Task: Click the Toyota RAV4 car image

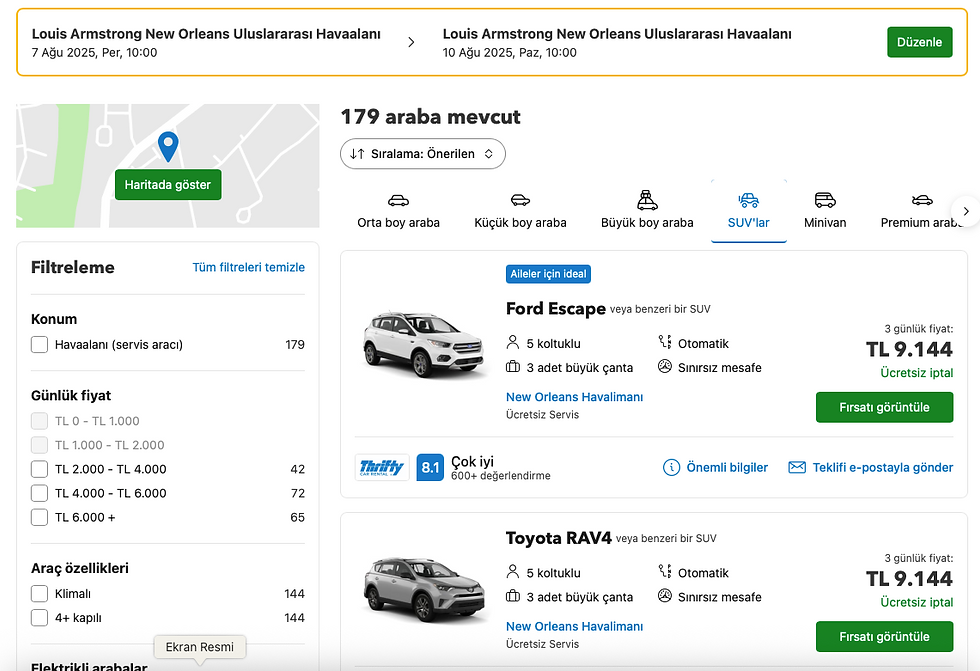Action: point(424,589)
